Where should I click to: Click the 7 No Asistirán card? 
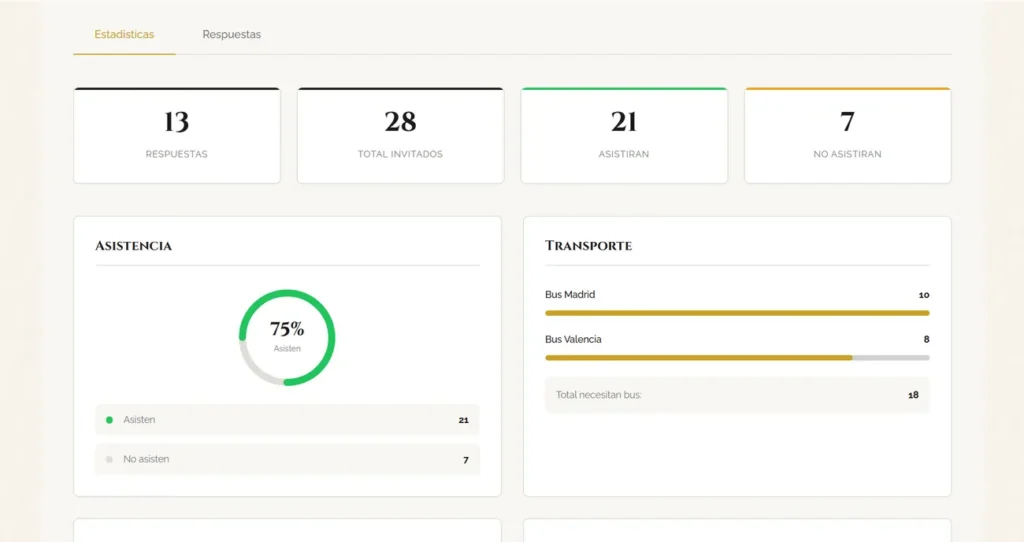847,135
